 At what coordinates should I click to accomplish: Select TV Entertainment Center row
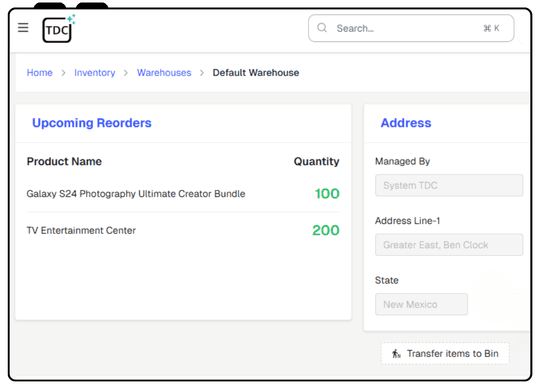point(183,230)
